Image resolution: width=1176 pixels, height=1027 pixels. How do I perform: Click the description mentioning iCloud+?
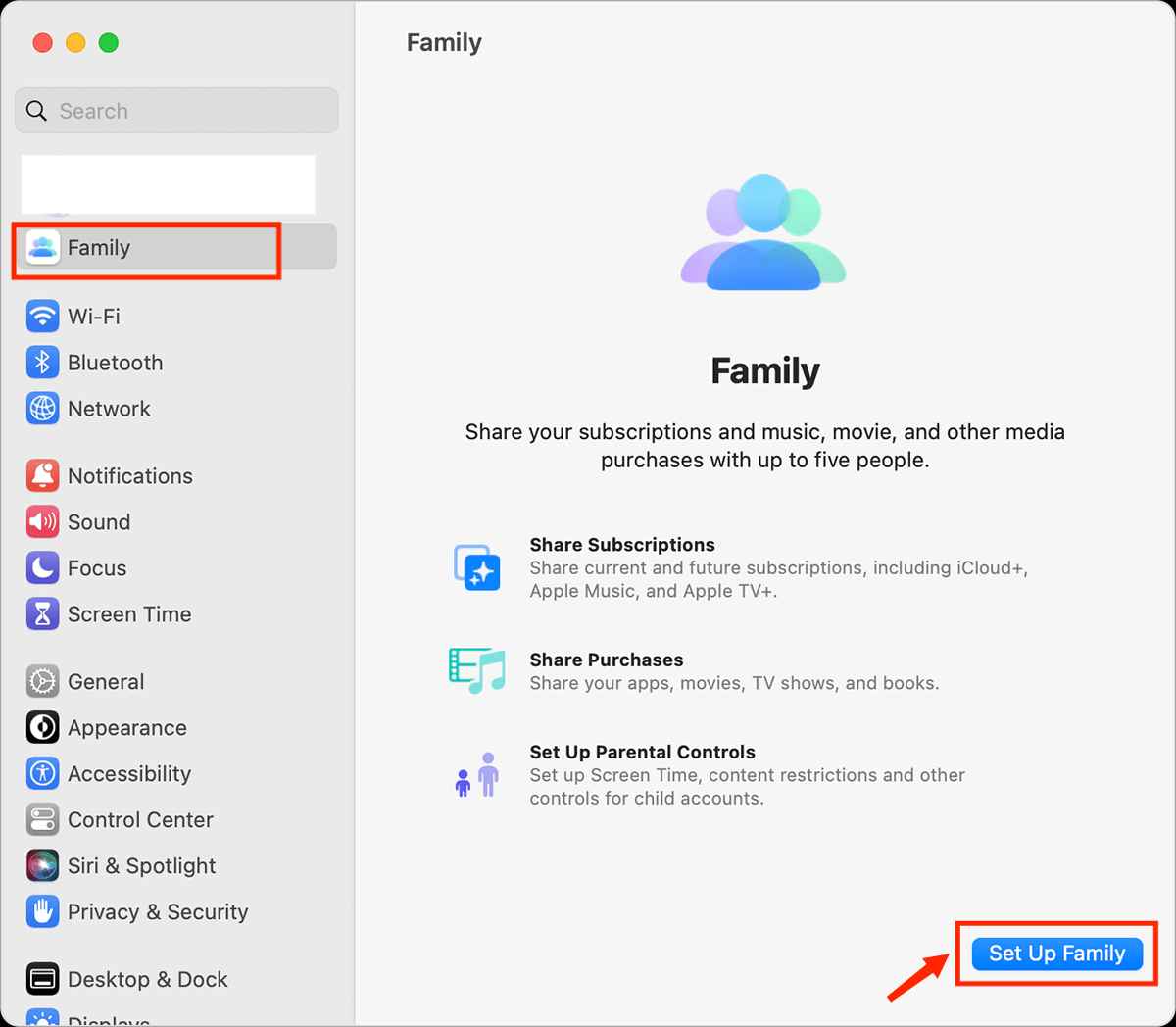779,579
